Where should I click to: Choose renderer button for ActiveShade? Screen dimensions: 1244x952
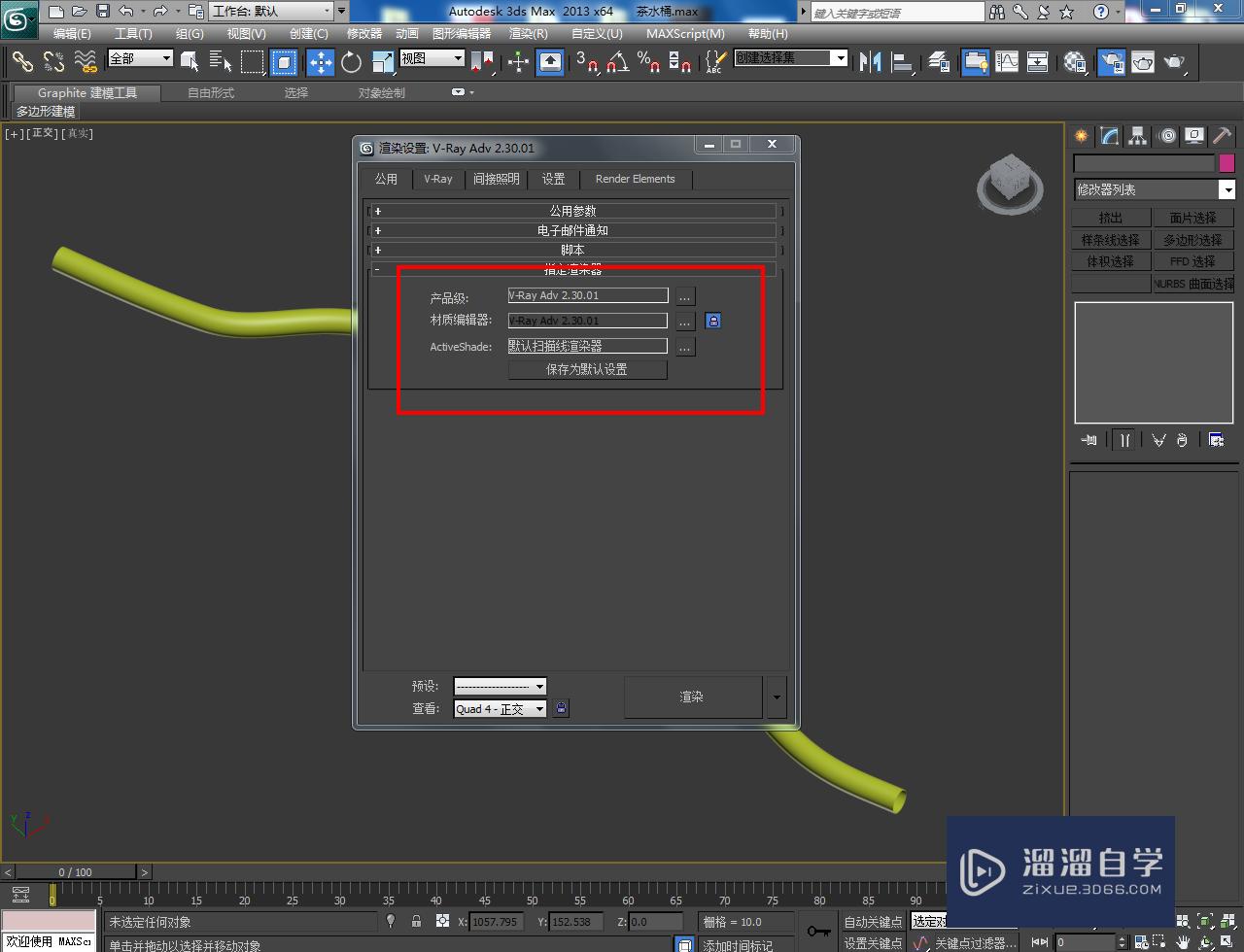click(x=685, y=347)
